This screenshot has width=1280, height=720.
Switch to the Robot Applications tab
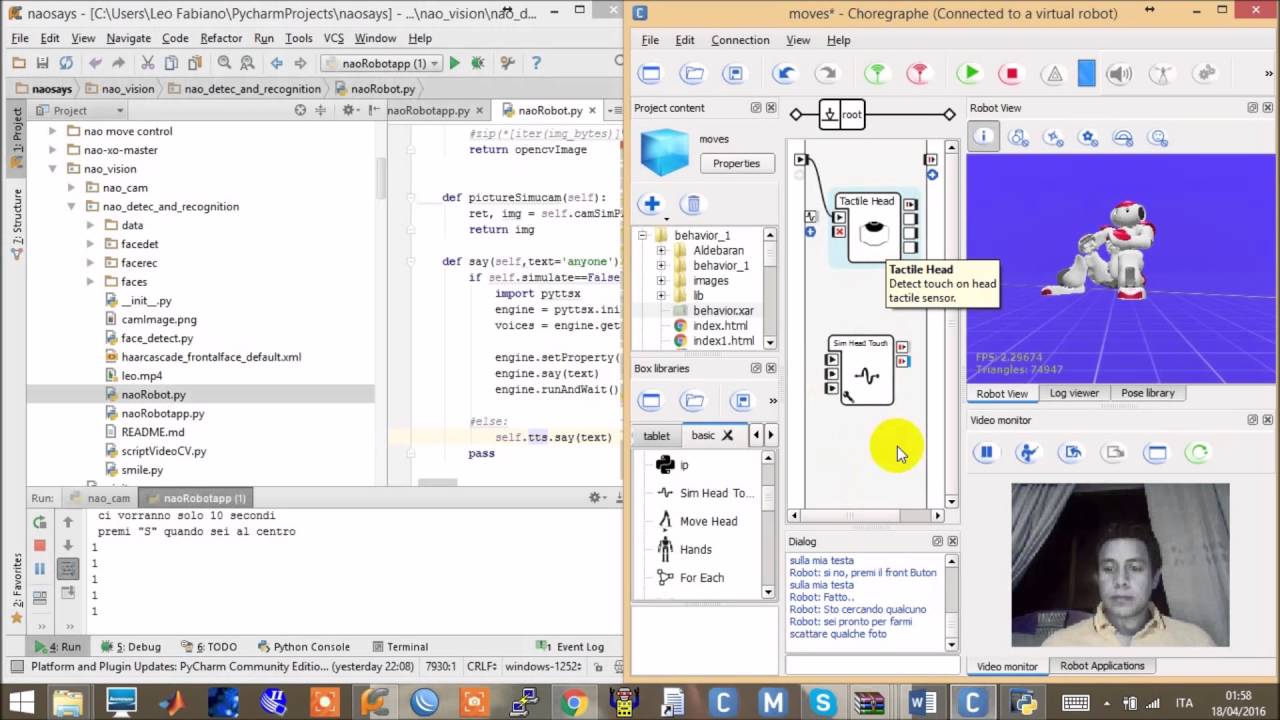pos(1102,666)
